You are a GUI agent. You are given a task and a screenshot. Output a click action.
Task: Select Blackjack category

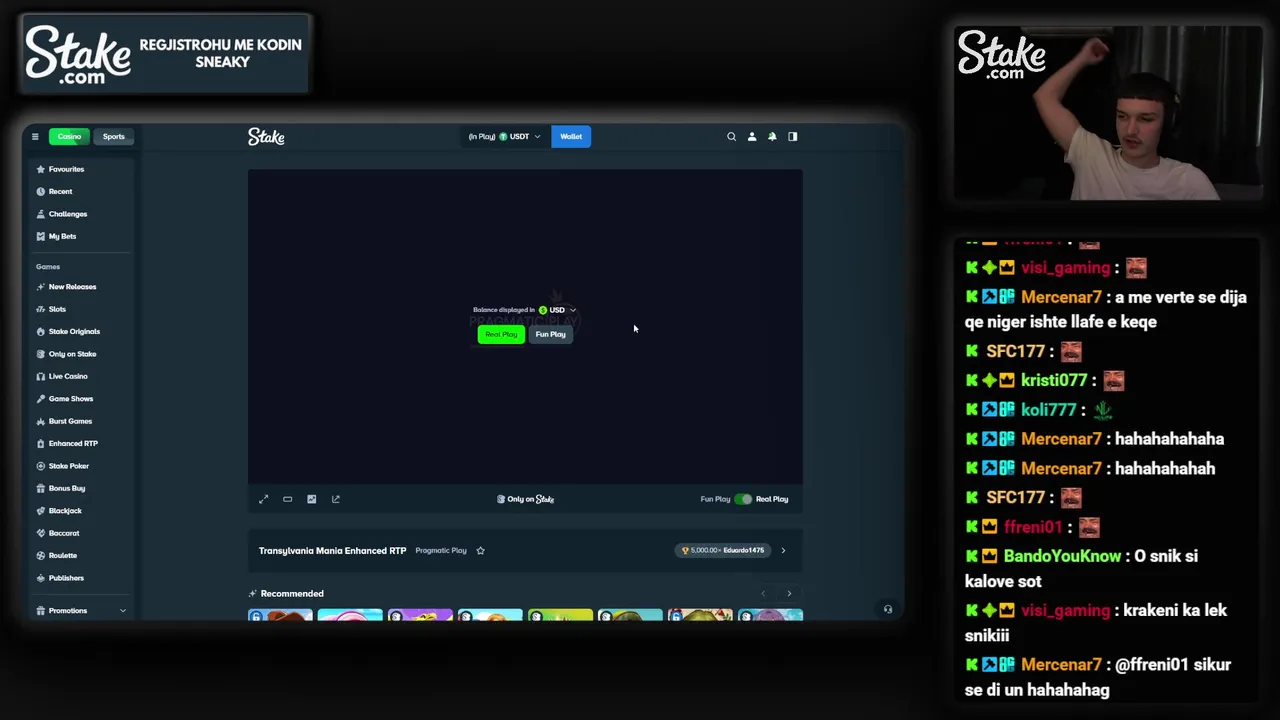[65, 511]
